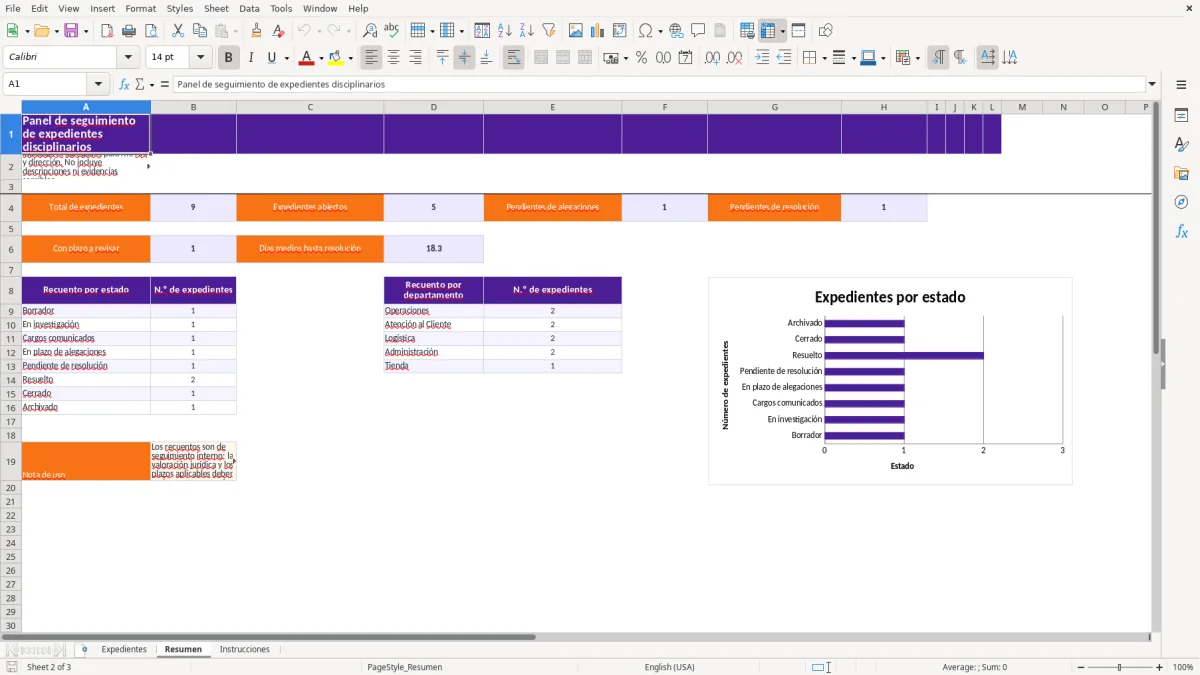Click zoom in plus button
The height and width of the screenshot is (675, 1200).
(1160, 667)
